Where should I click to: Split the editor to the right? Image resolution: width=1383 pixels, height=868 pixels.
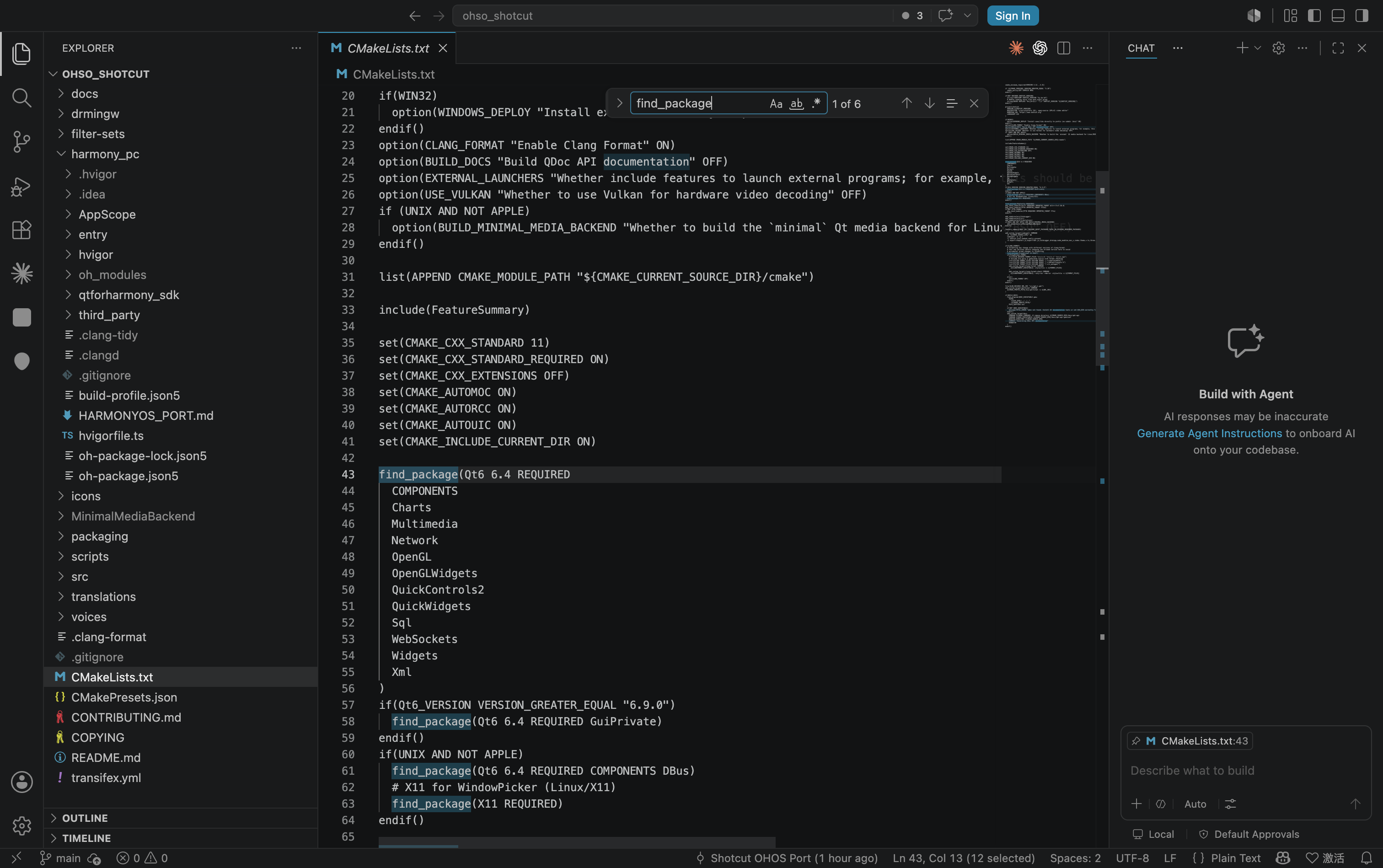click(1063, 48)
